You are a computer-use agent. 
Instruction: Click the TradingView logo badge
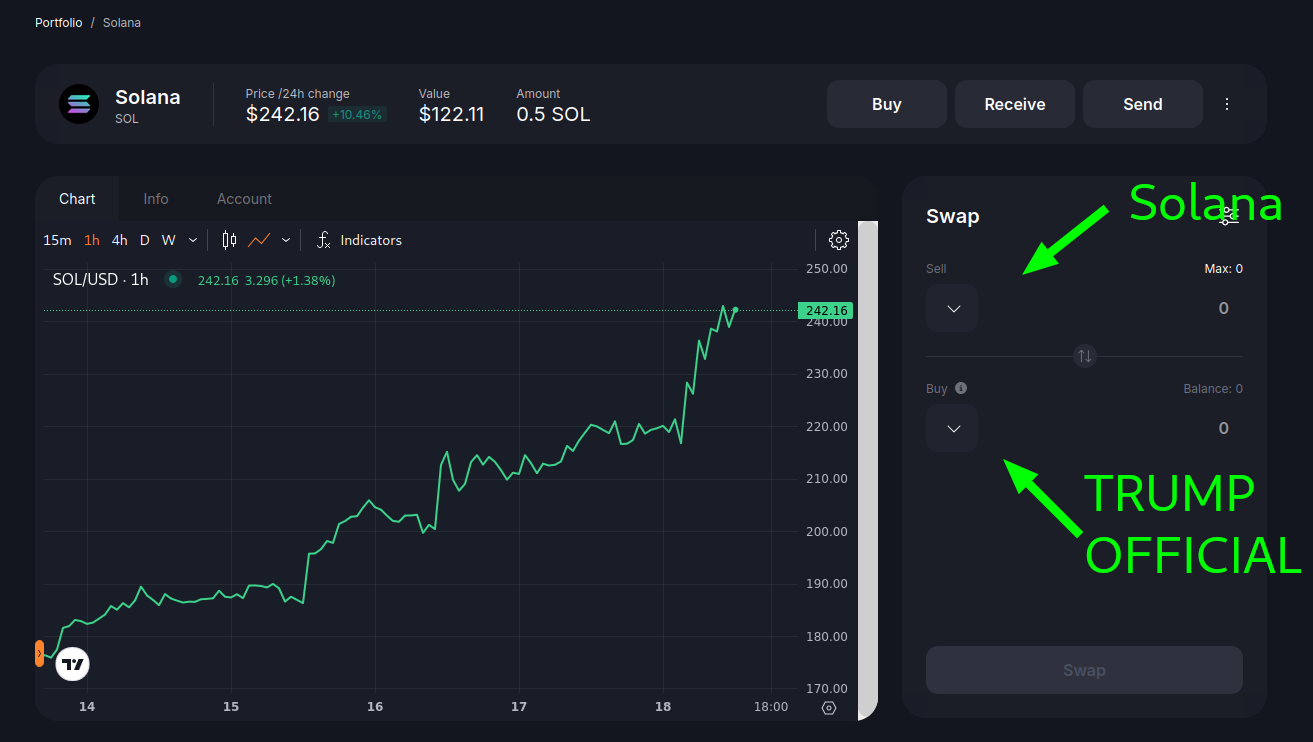click(x=72, y=663)
